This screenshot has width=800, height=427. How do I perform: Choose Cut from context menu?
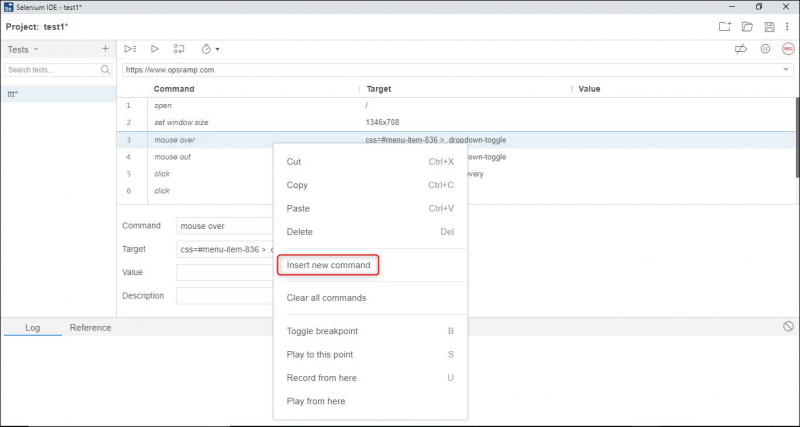coord(370,162)
